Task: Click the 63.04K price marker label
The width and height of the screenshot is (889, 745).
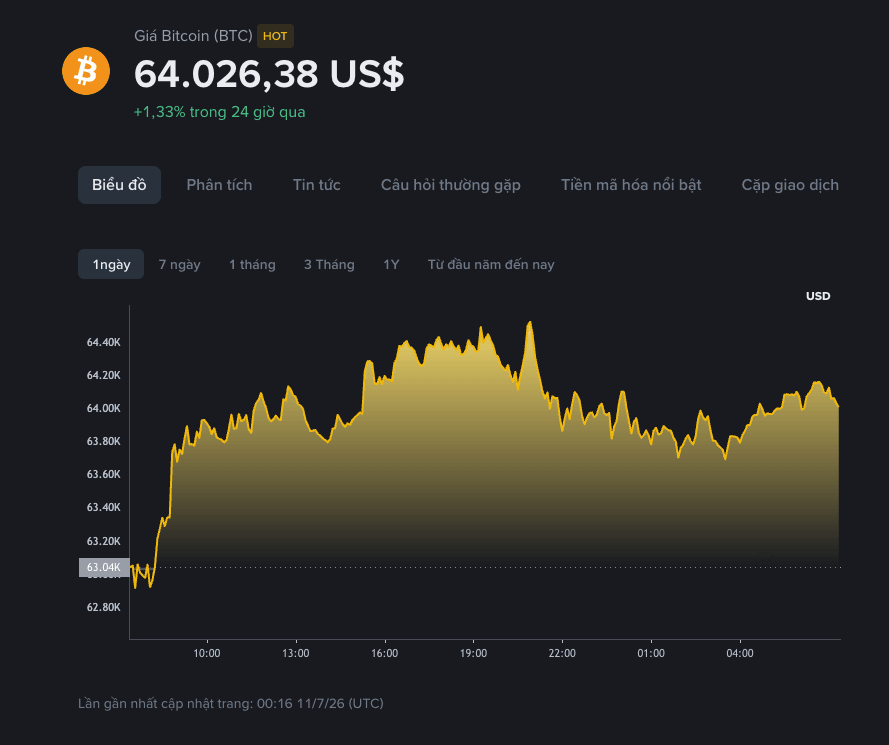Action: [104, 567]
